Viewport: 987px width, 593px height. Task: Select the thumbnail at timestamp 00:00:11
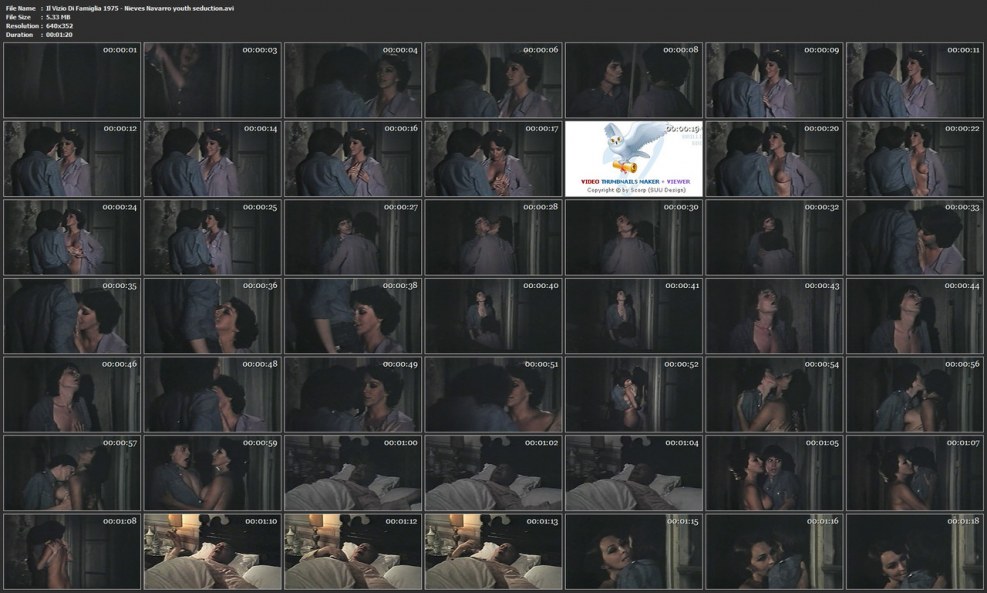[x=915, y=80]
